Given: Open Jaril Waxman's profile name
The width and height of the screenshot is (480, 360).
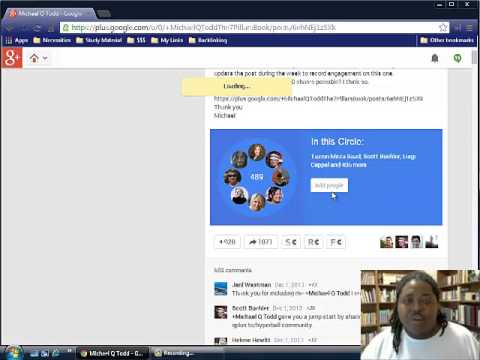Looking at the screenshot, I should (251, 285).
